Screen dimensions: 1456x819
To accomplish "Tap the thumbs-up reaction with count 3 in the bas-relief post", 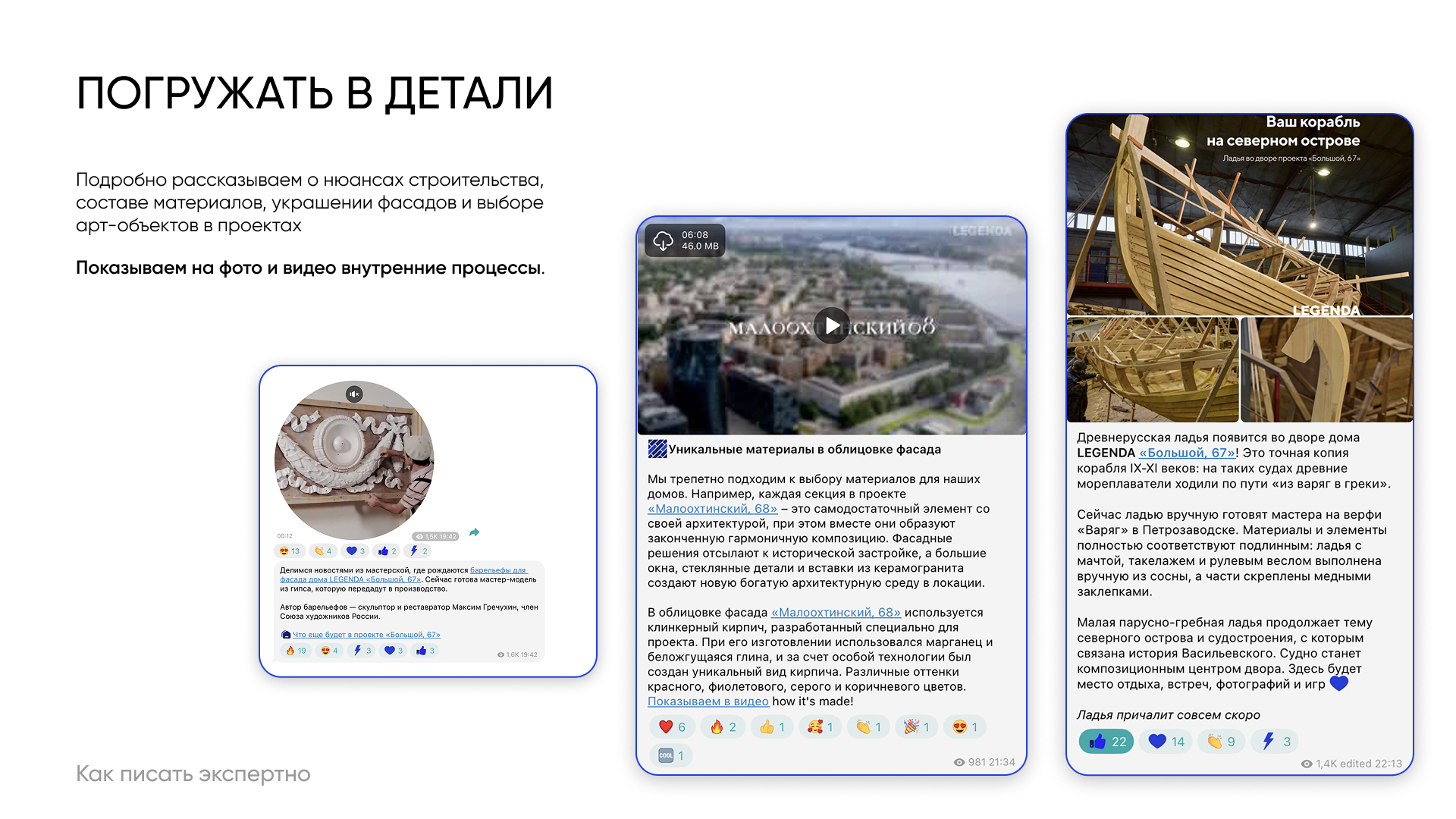I will click(x=425, y=651).
